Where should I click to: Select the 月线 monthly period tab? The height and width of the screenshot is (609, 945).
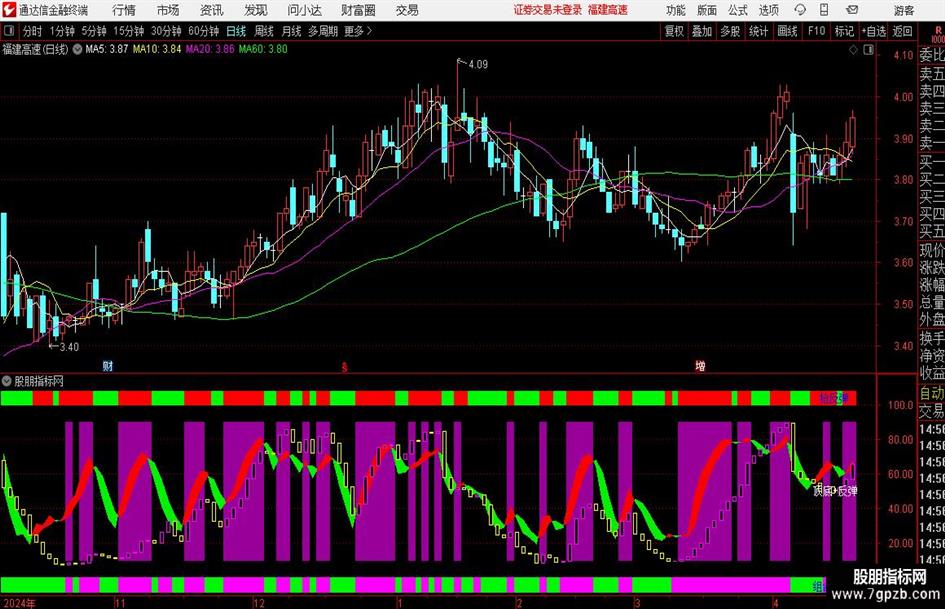pyautogui.click(x=292, y=31)
